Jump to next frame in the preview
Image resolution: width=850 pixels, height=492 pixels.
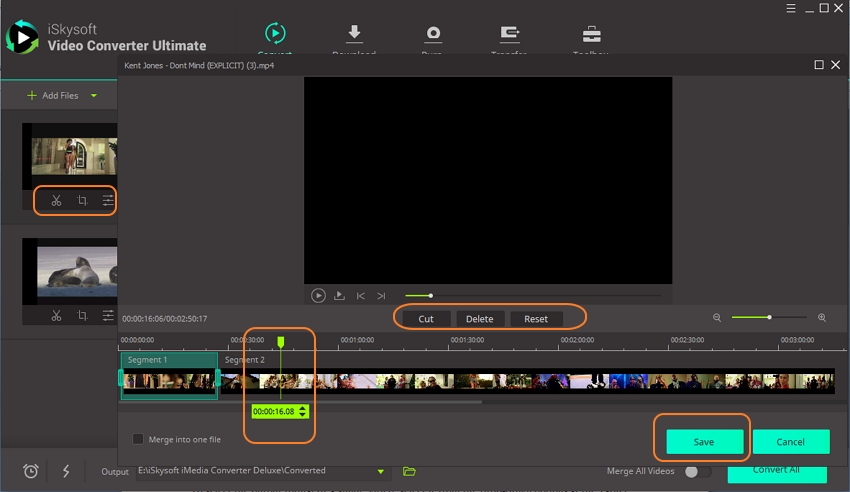[x=381, y=296]
